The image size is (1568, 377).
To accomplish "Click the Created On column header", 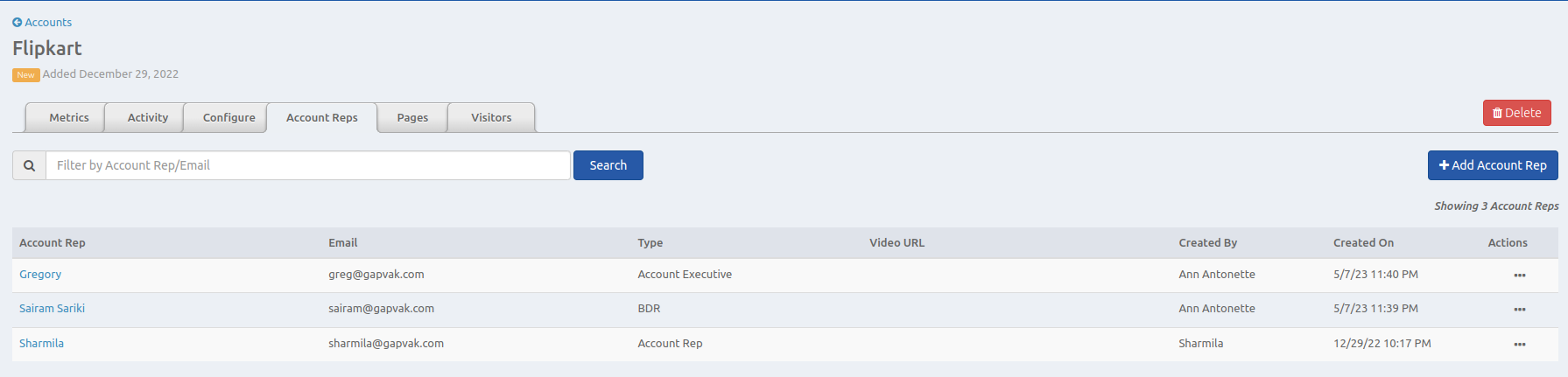I will pyautogui.click(x=1363, y=243).
